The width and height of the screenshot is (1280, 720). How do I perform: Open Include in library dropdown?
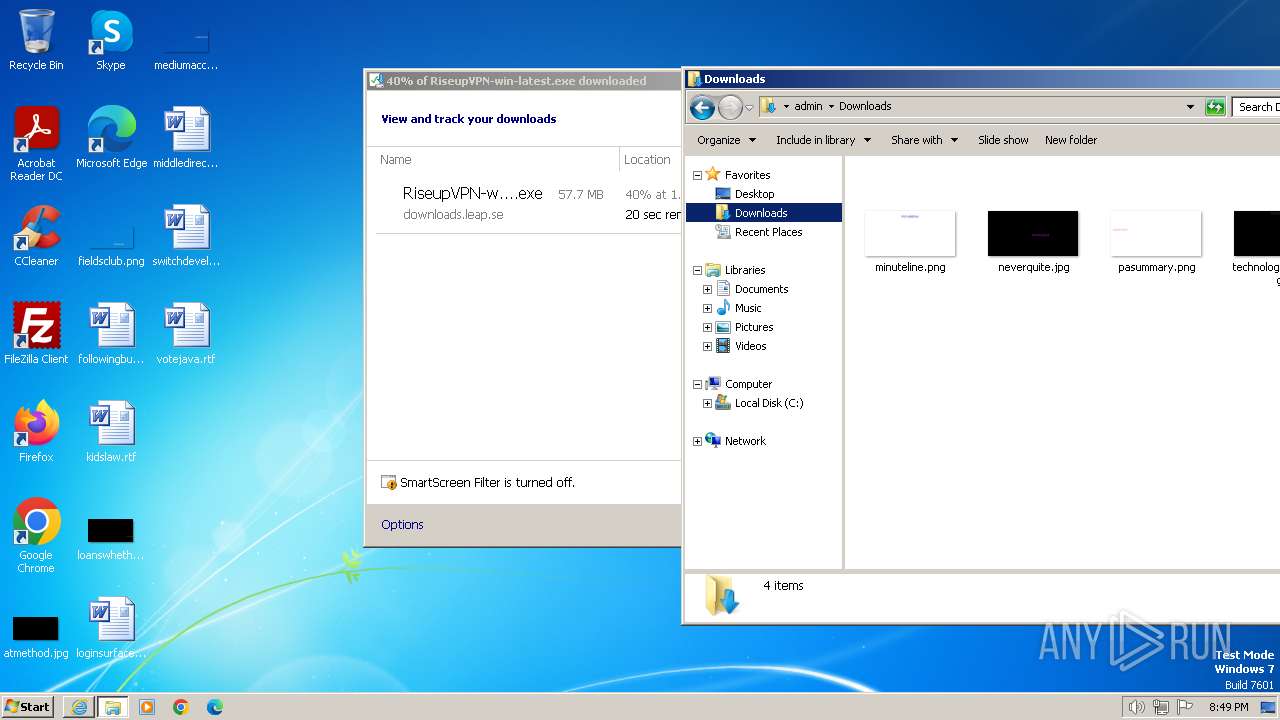click(823, 140)
